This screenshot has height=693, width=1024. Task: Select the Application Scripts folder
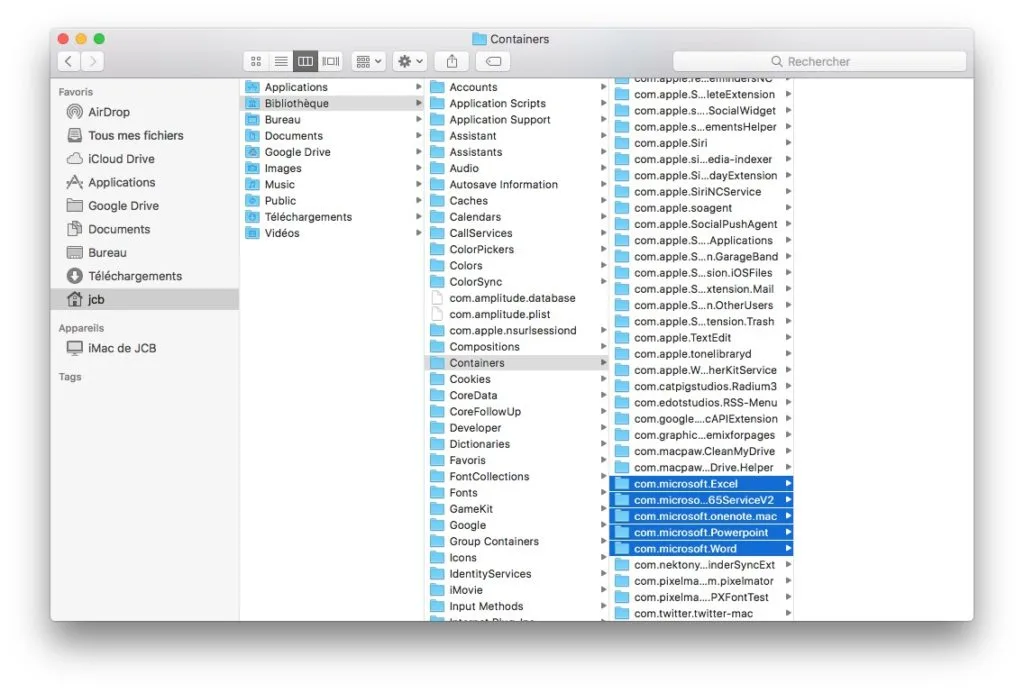[517, 104]
